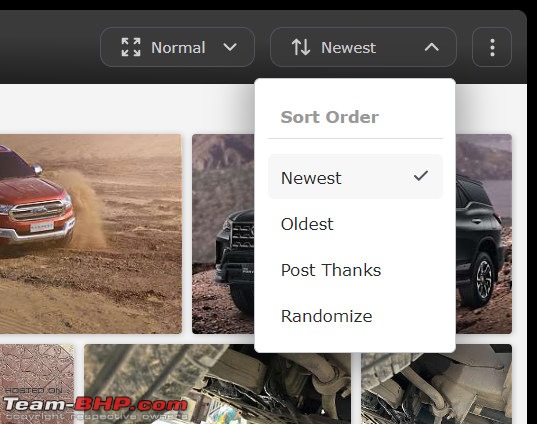
Task: Click the expand arrows icon beside Normal
Action: coord(131,47)
